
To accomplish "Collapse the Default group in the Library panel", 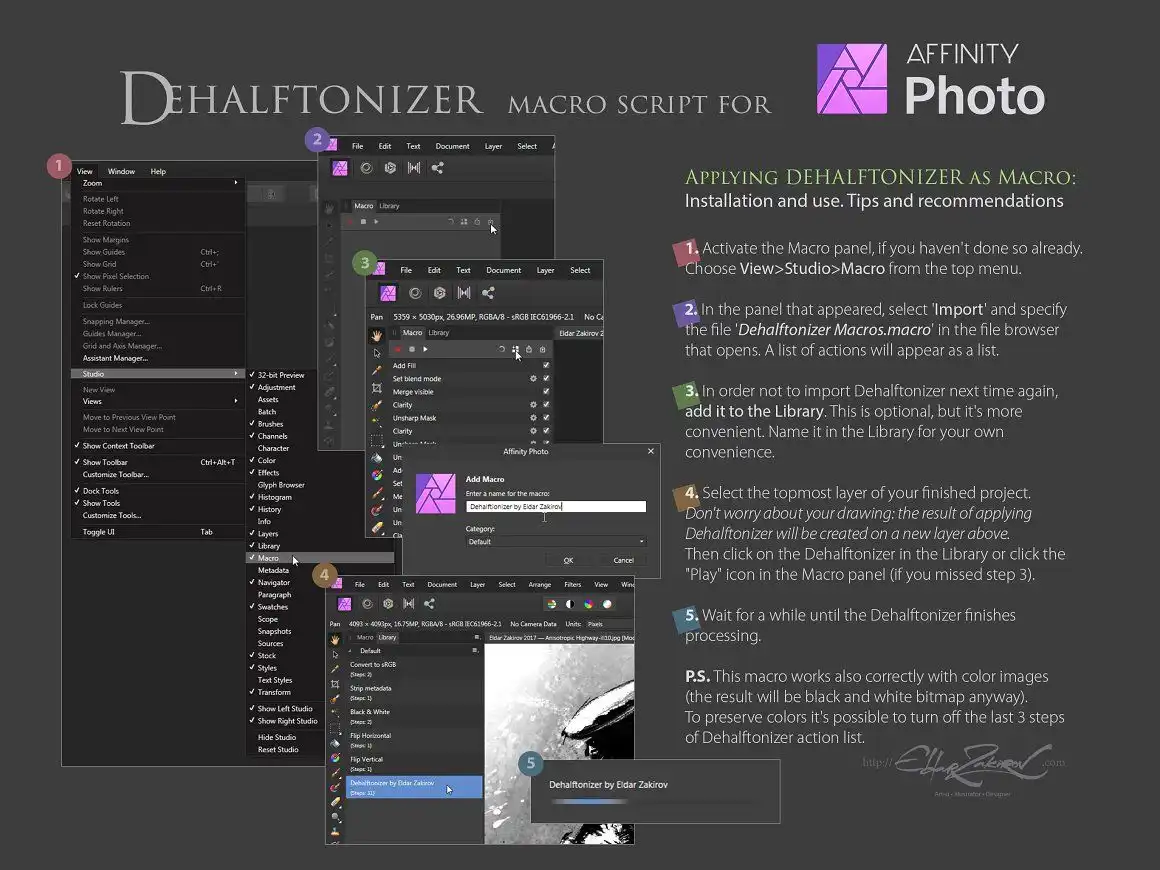I will 349,651.
